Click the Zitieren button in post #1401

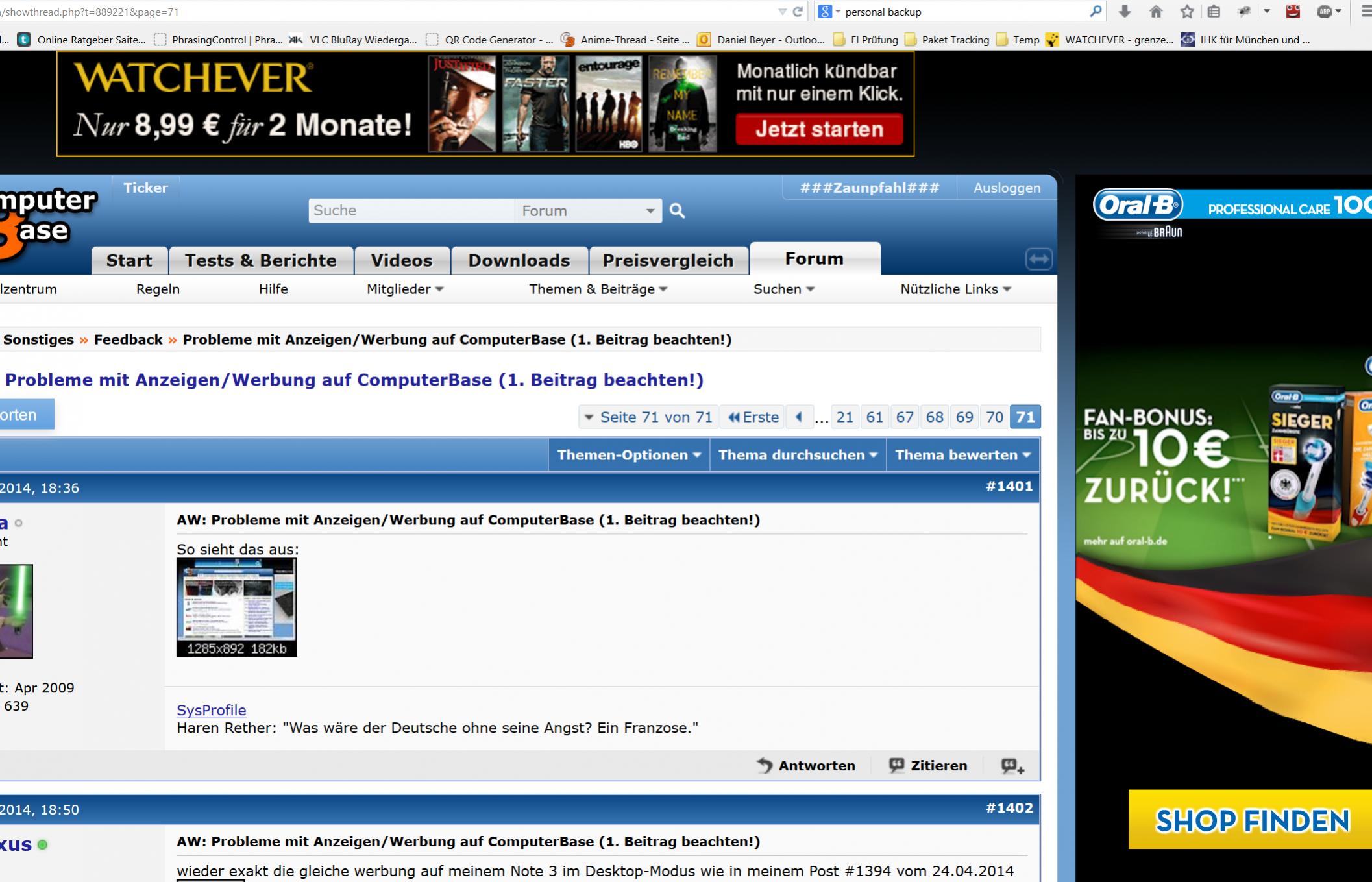point(928,766)
